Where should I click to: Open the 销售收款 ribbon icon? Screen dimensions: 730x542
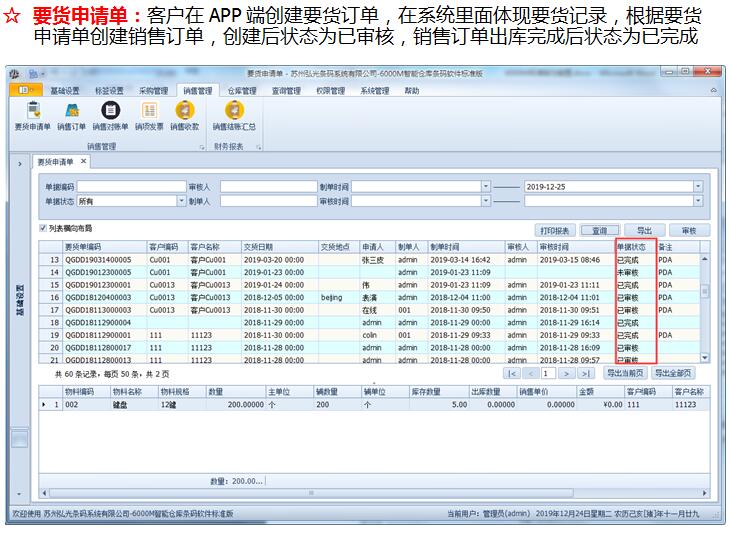185,116
